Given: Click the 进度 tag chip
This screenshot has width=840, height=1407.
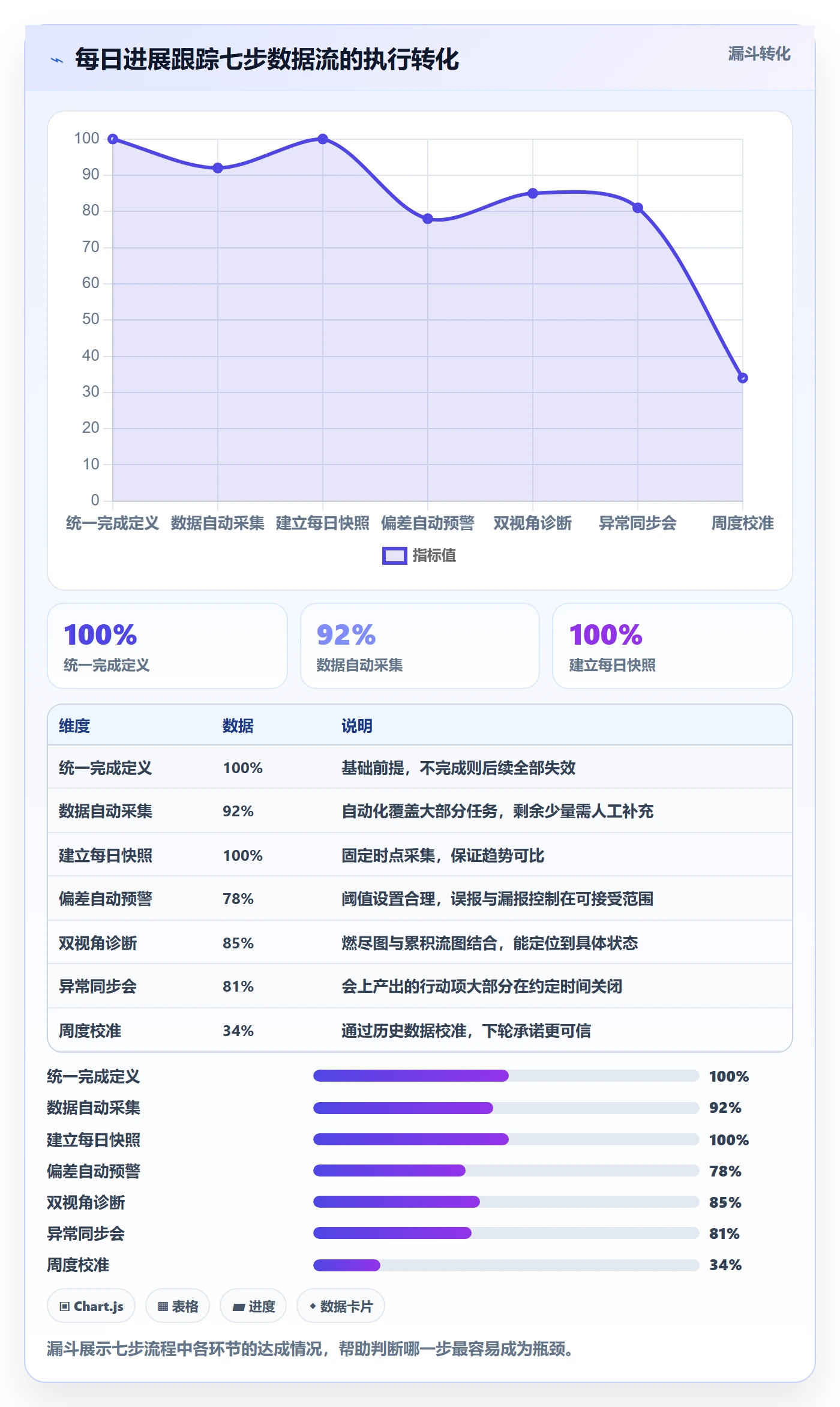Looking at the screenshot, I should point(253,1306).
